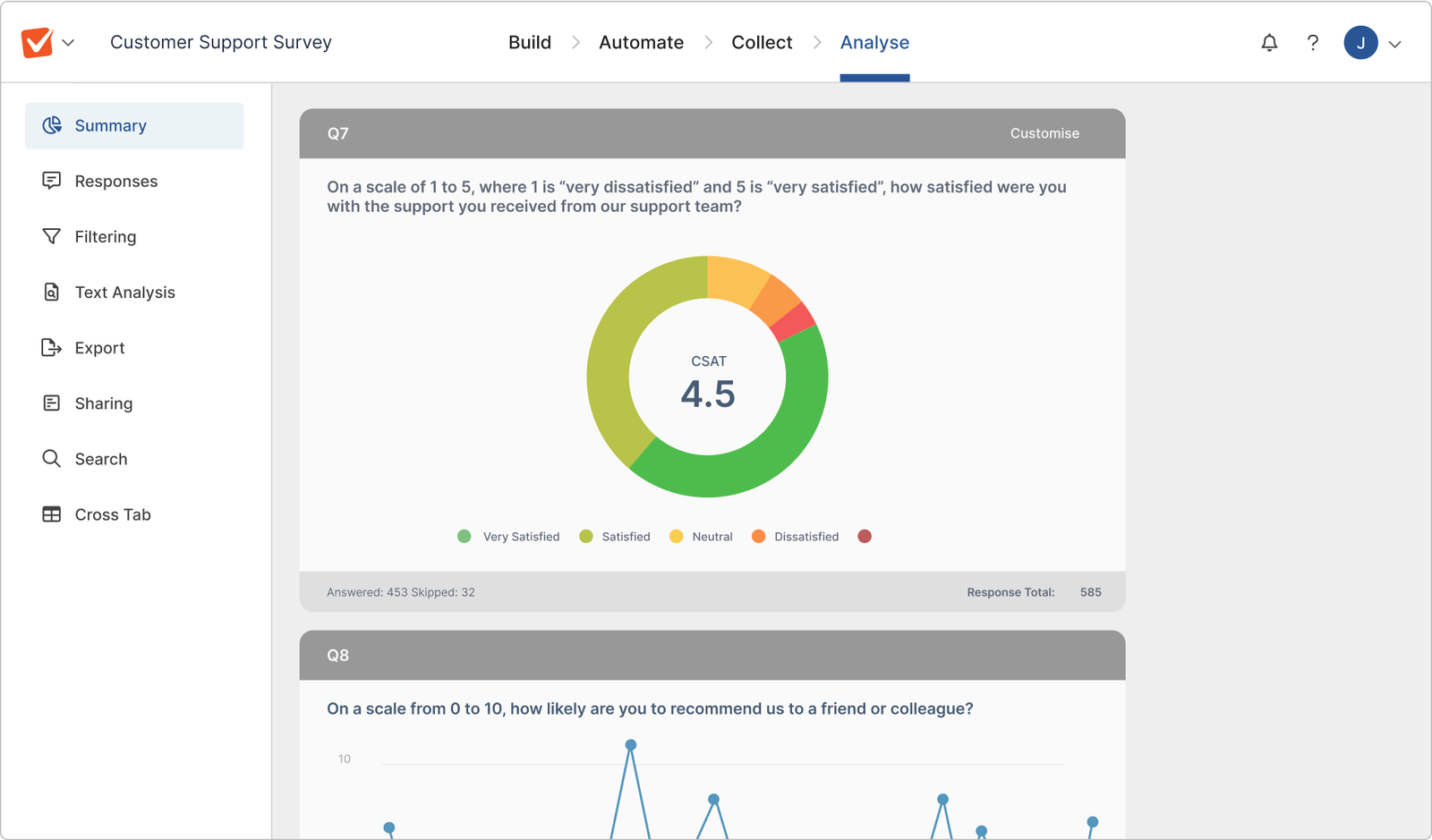1432x840 pixels.
Task: Launch Text Analysis from the sidebar
Action: click(52, 292)
